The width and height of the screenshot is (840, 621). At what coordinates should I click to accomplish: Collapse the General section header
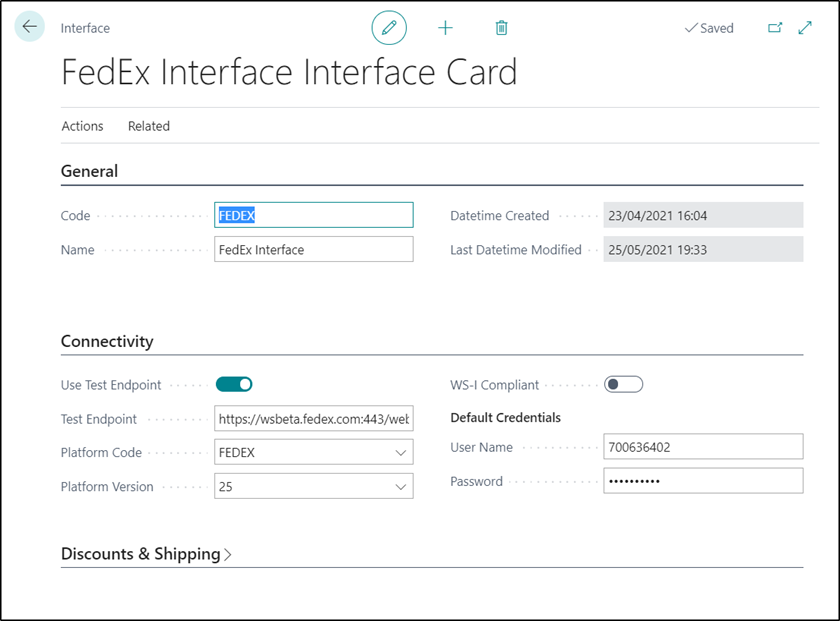pos(89,171)
